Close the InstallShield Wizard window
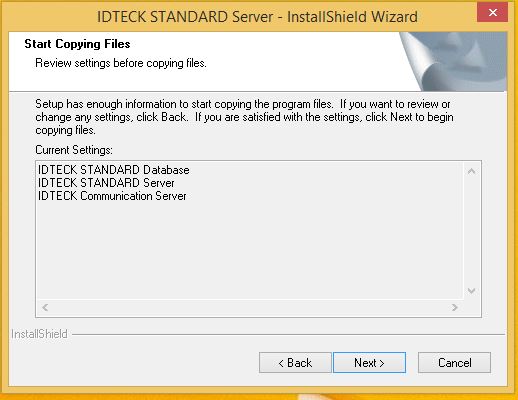The height and width of the screenshot is (400, 518). [492, 13]
